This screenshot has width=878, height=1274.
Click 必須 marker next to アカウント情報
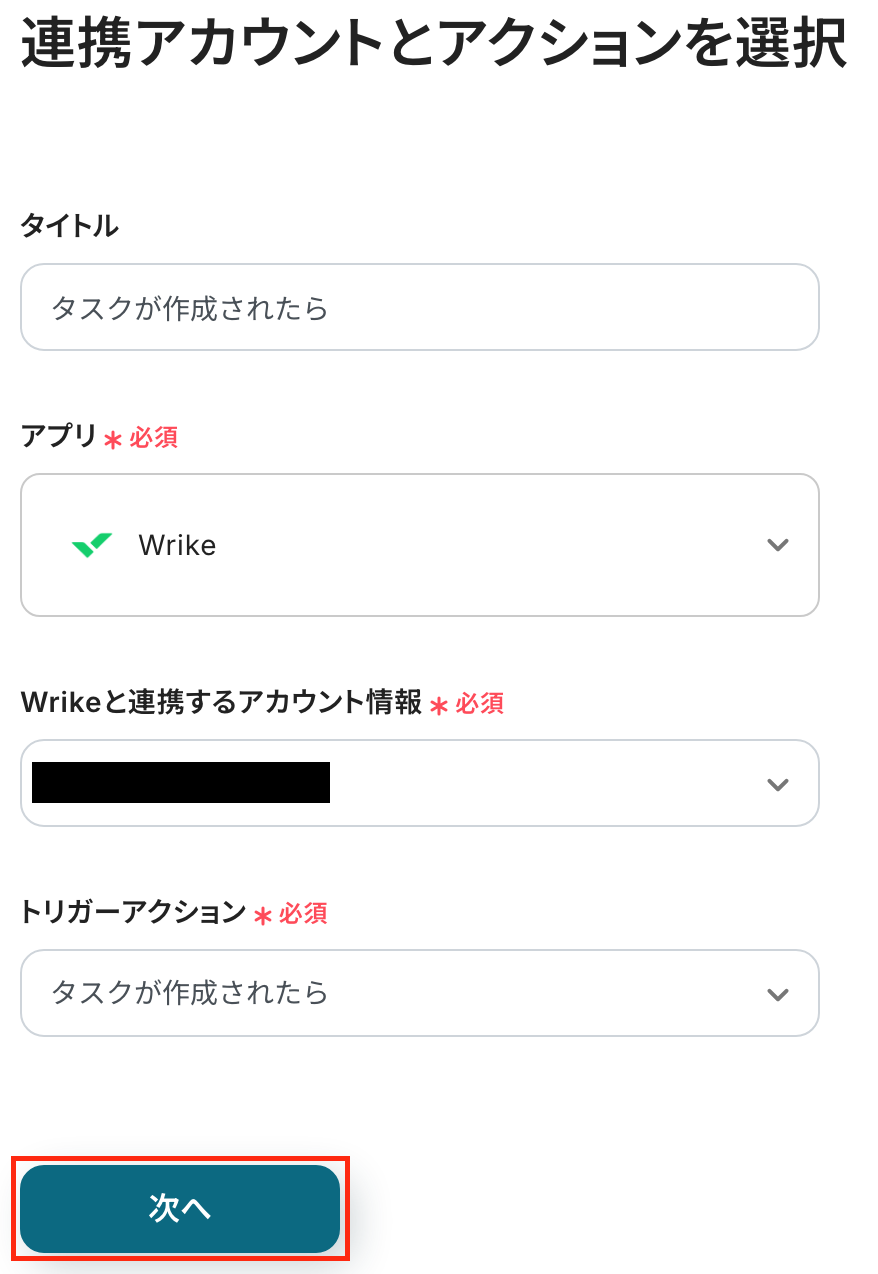480,704
